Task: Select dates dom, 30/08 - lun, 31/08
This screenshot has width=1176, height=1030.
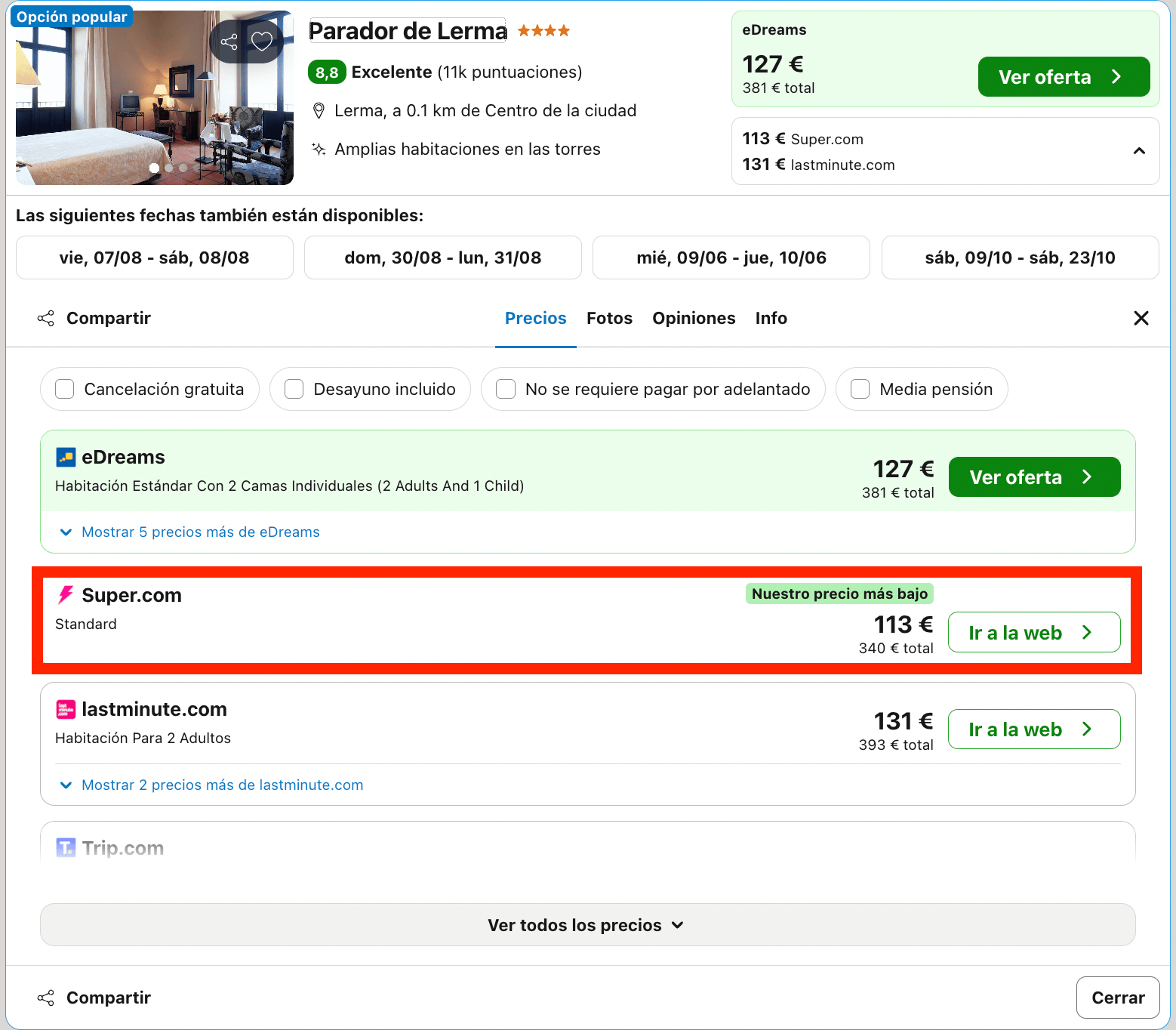Action: (x=443, y=257)
